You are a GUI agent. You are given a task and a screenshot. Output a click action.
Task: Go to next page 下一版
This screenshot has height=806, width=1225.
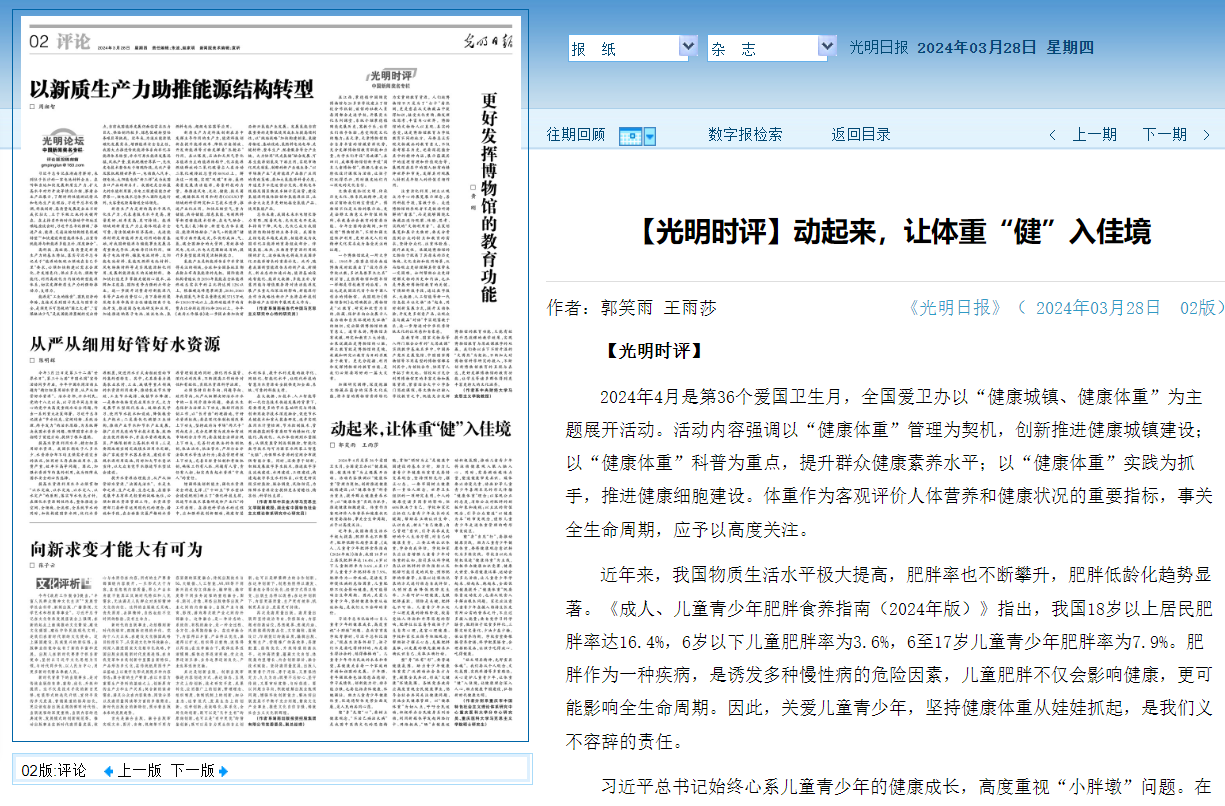point(193,771)
